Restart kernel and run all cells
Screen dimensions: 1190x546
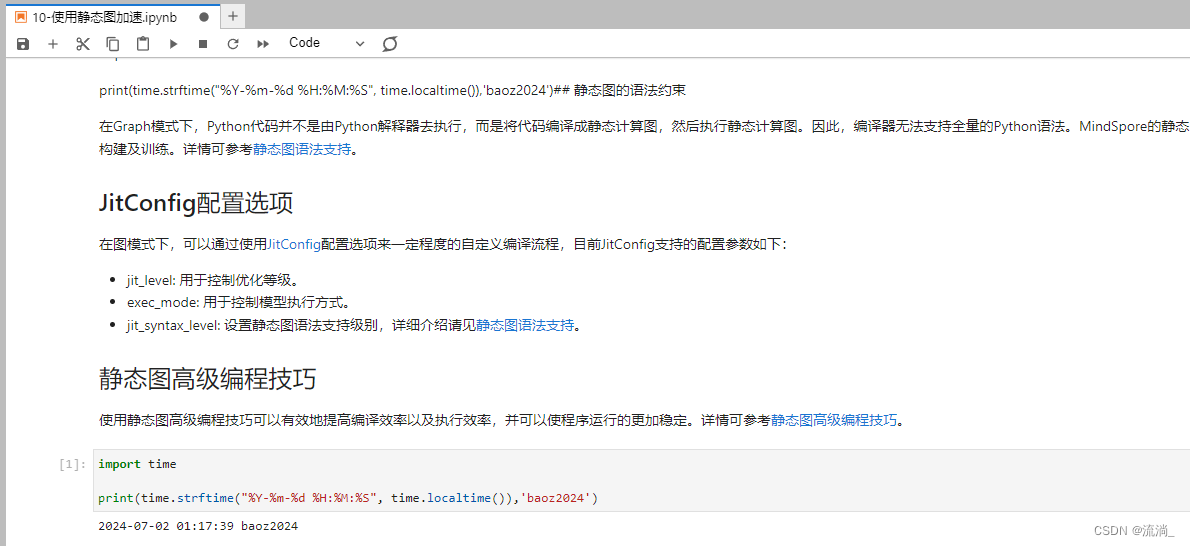click(x=263, y=44)
